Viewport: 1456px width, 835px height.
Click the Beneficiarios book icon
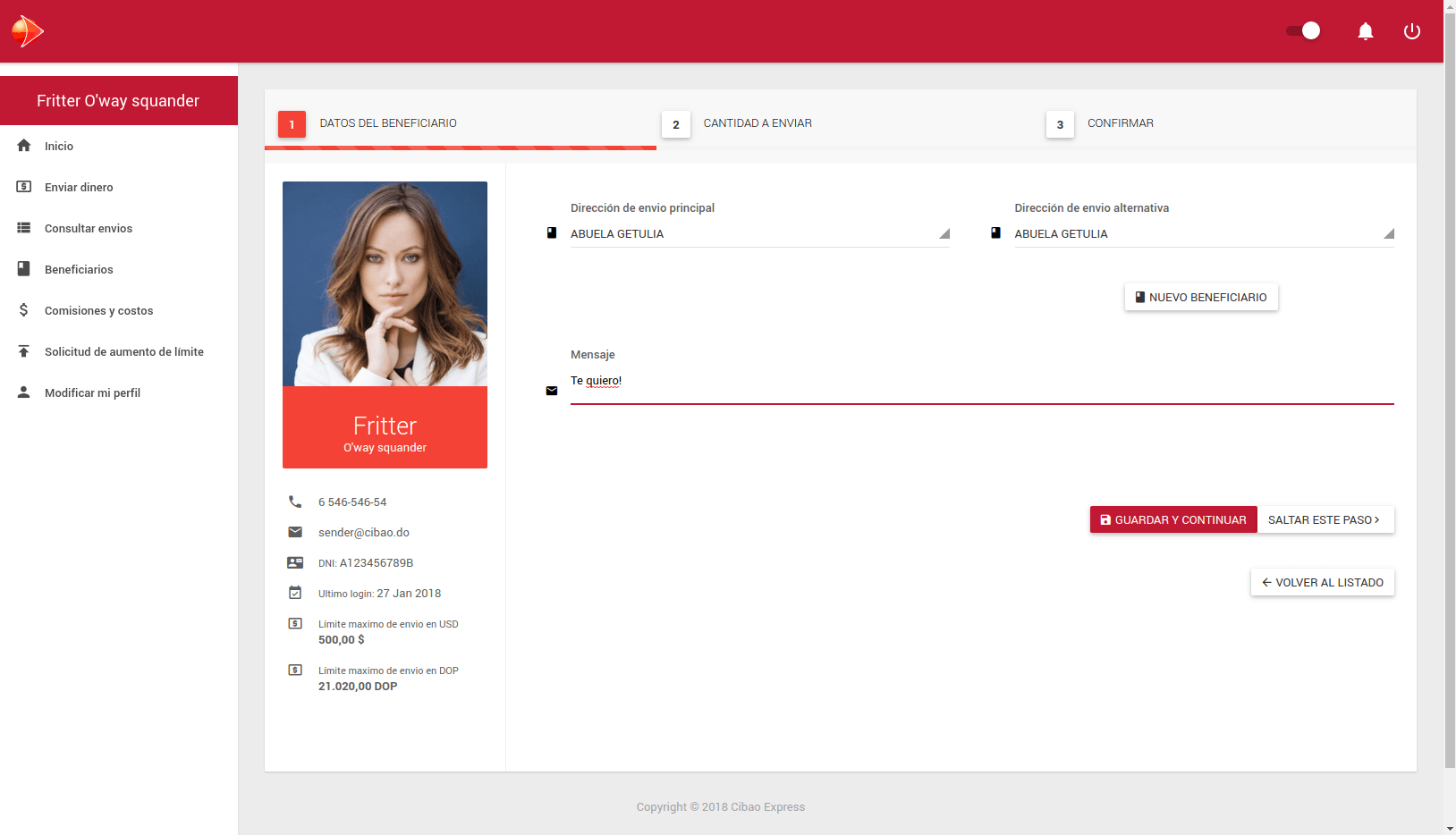[x=24, y=269]
